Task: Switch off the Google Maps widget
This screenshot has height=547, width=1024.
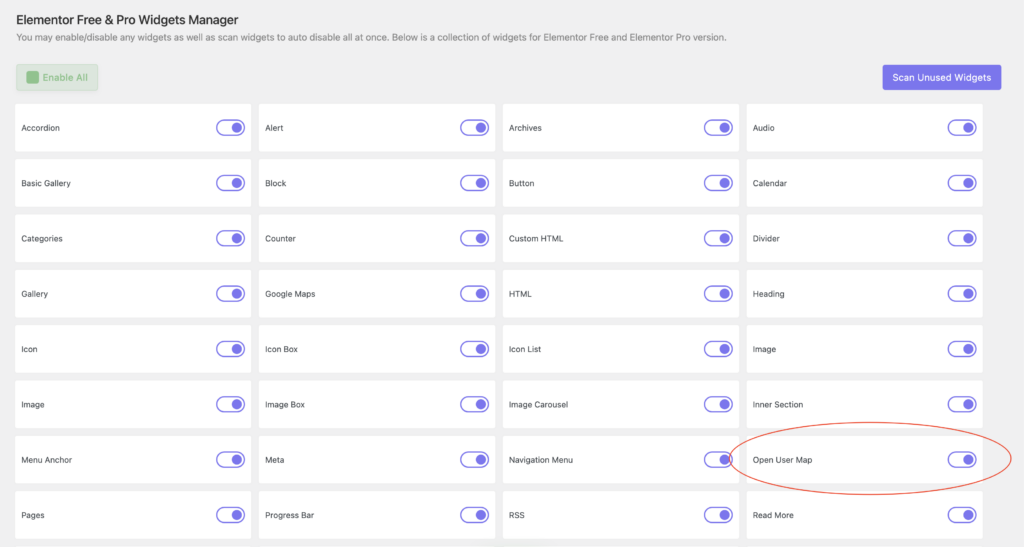Action: click(474, 294)
